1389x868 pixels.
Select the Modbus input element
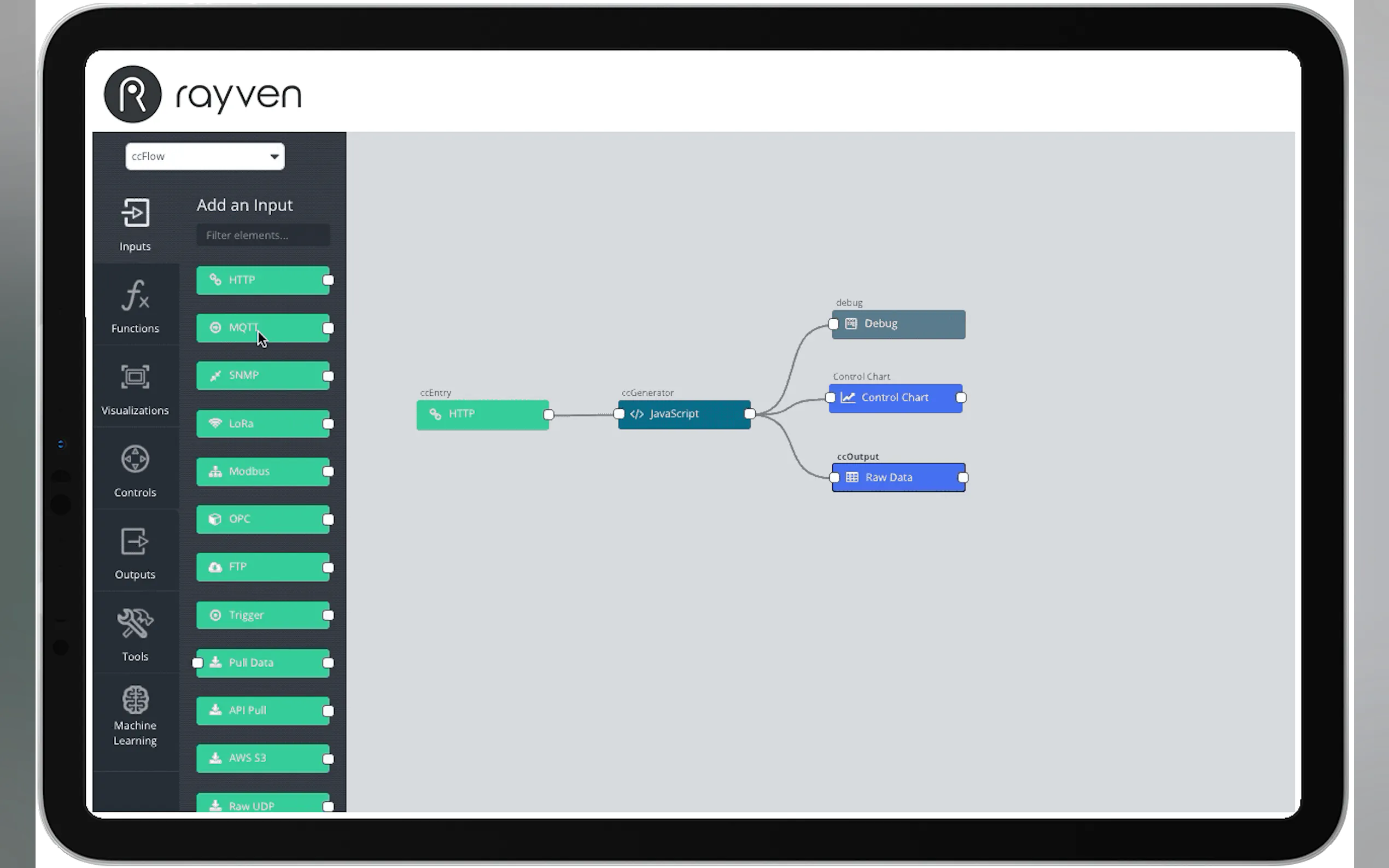coord(262,471)
